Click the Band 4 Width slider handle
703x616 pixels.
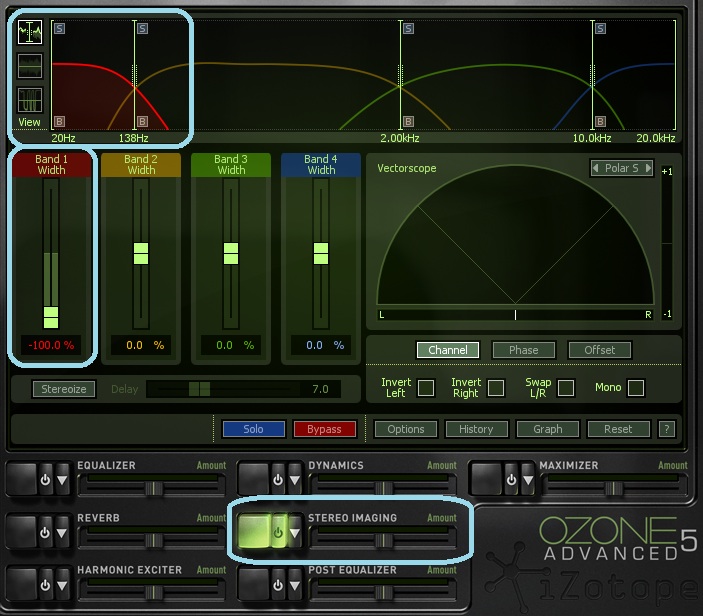321,253
